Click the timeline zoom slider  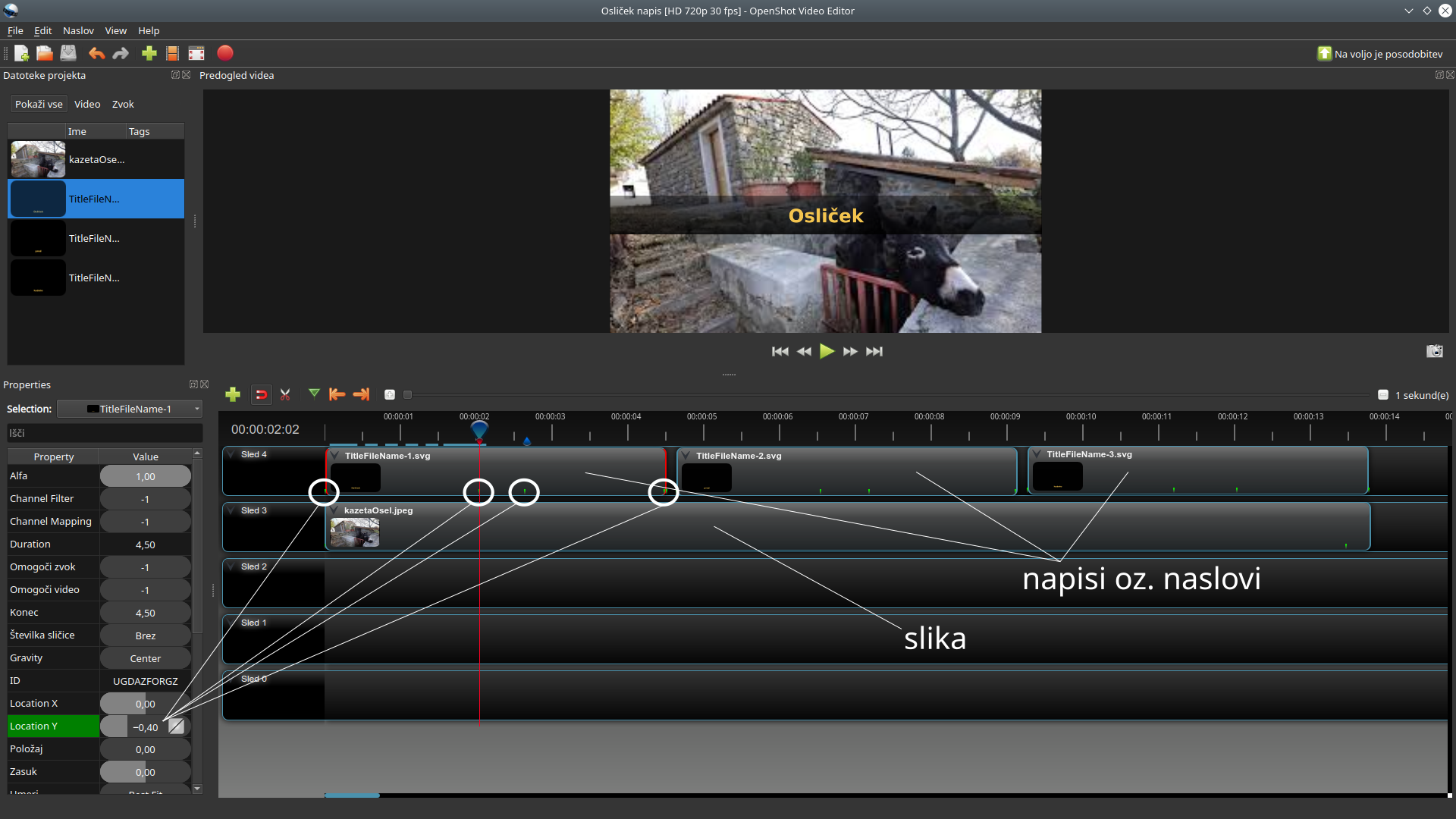[891, 394]
